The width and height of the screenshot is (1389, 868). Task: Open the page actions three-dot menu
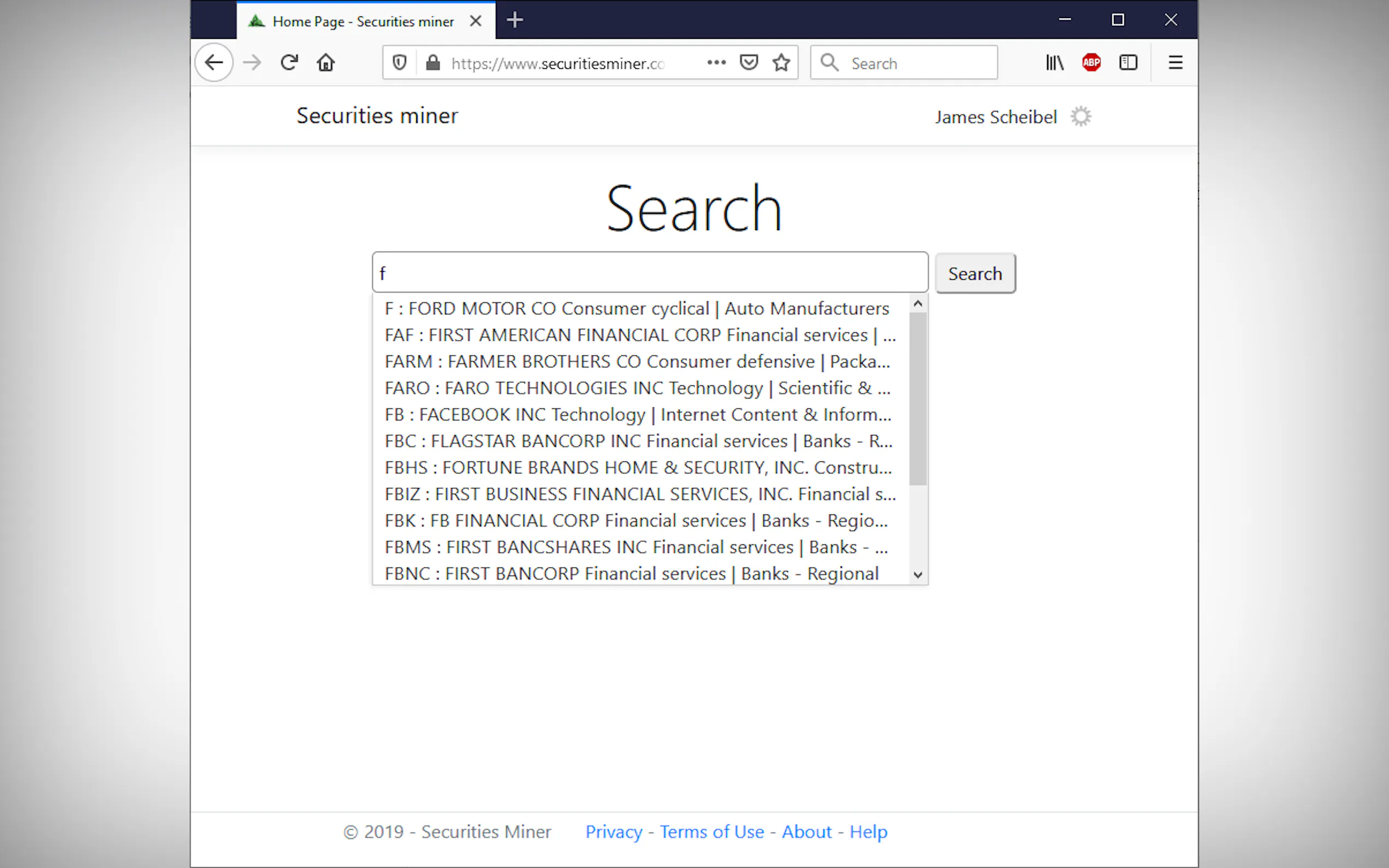[x=716, y=62]
